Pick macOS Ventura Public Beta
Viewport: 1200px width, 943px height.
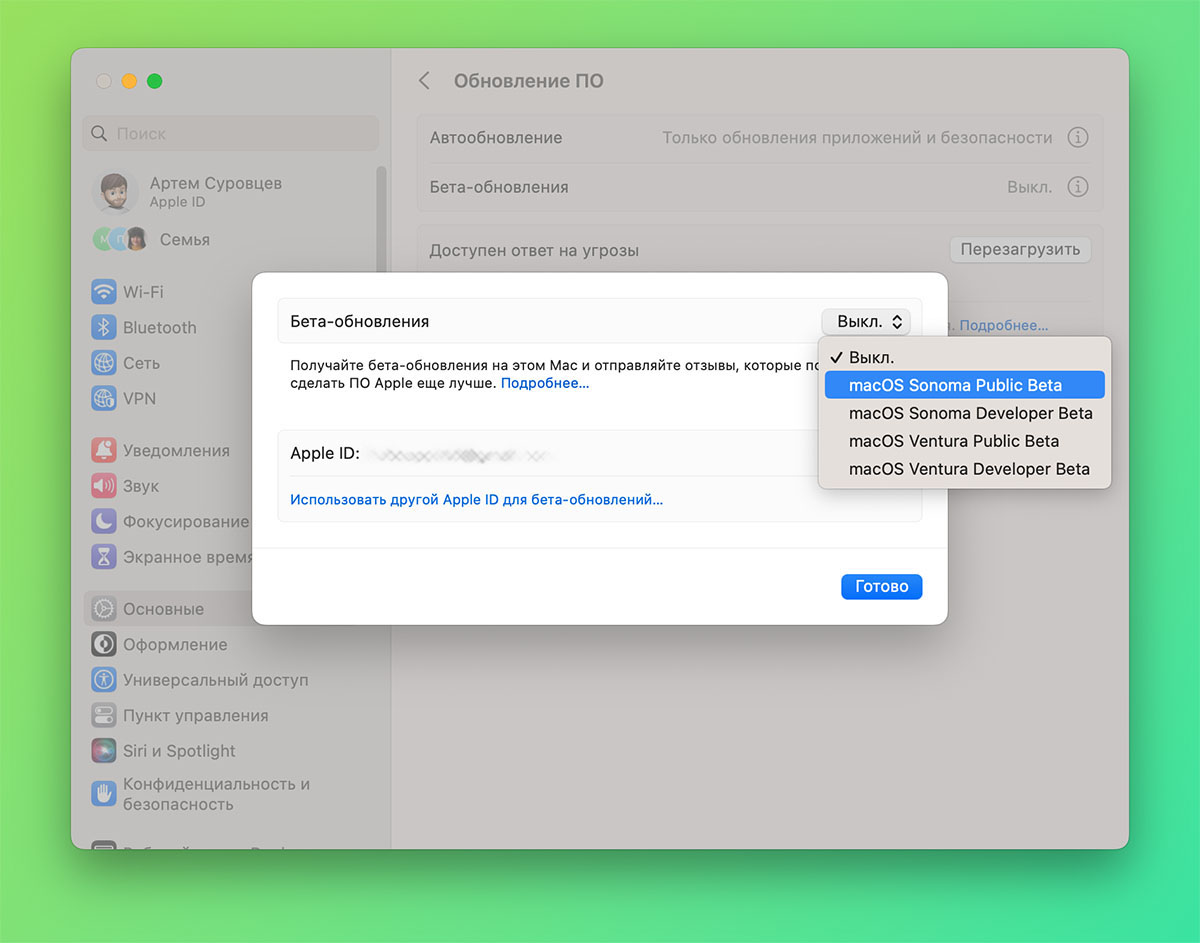click(x=964, y=441)
